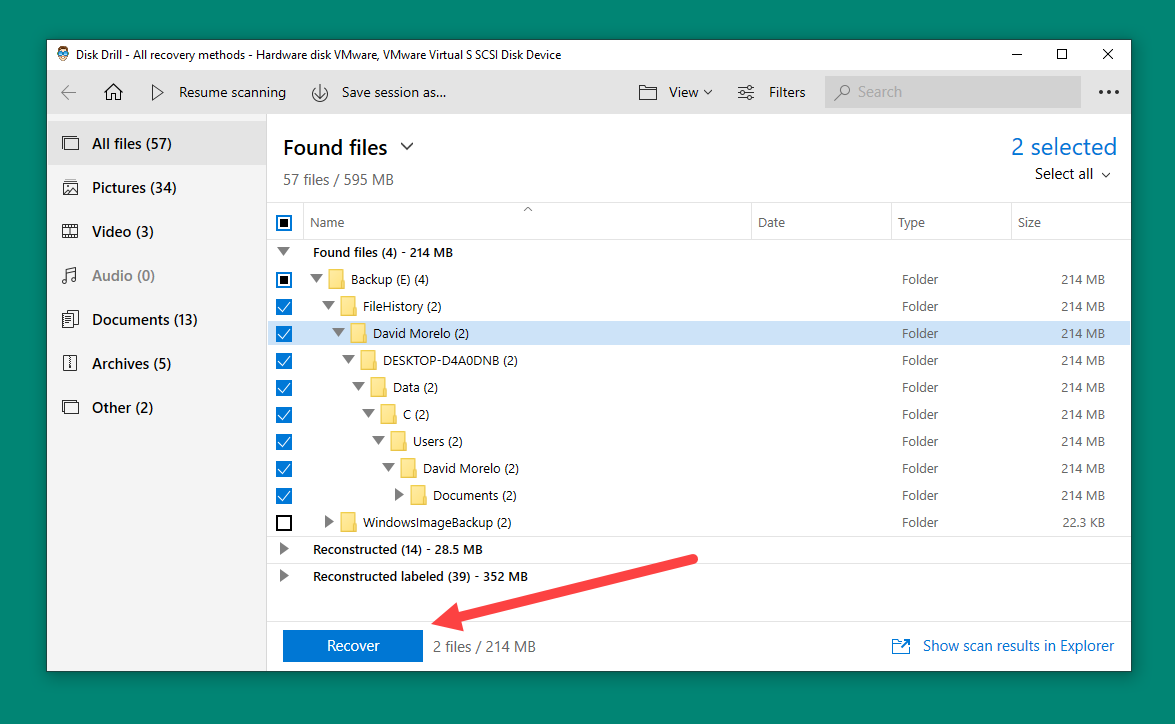Click the Show in Explorer export icon
This screenshot has height=724, width=1175.
coord(901,646)
